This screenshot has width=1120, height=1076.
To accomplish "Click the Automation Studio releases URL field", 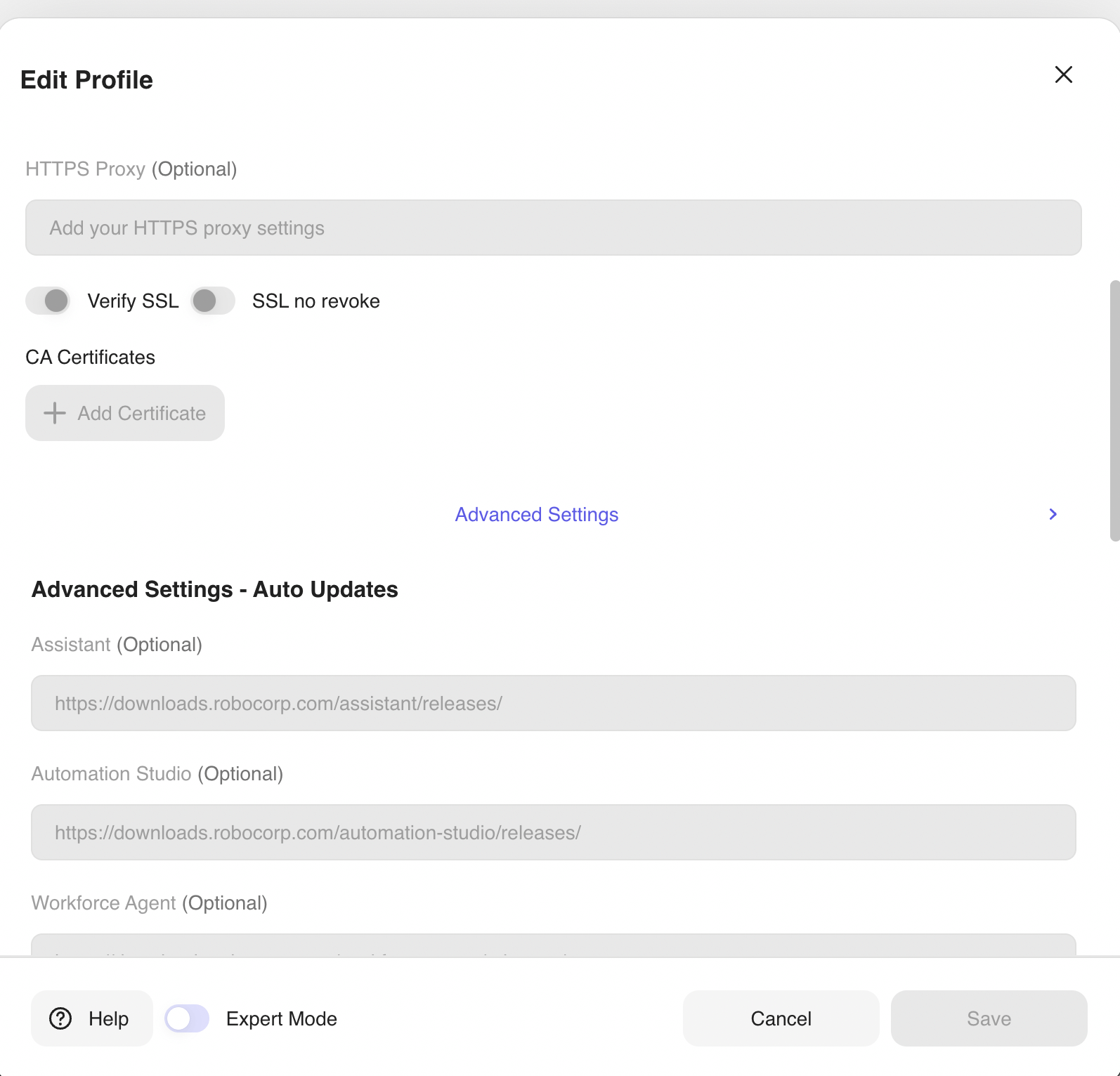I will [553, 832].
